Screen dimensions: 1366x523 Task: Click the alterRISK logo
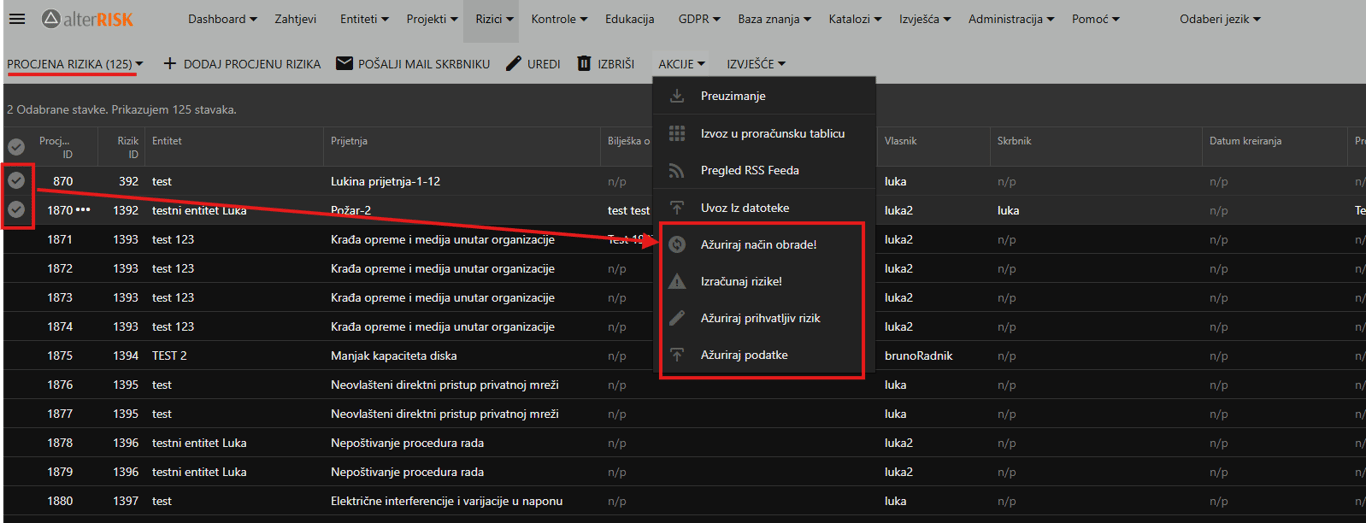point(87,19)
